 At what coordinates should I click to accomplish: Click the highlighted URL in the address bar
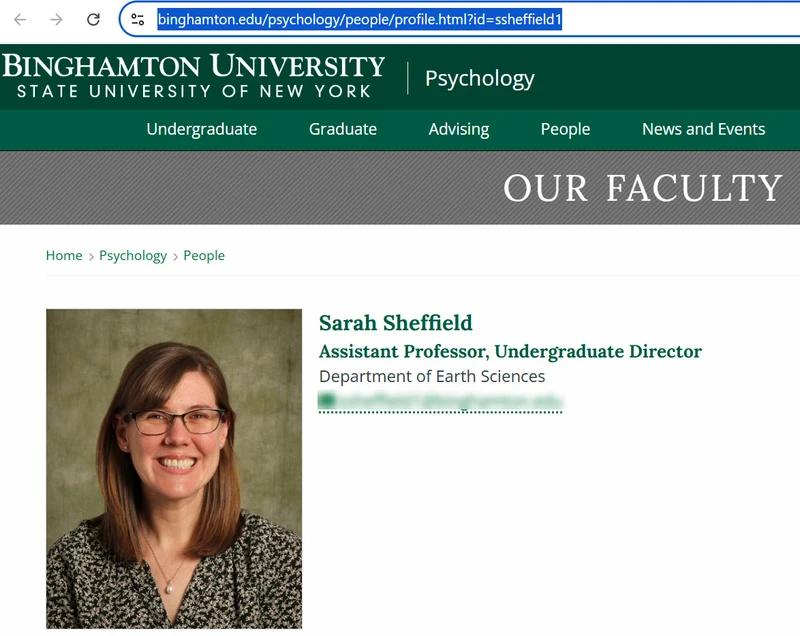[x=360, y=19]
